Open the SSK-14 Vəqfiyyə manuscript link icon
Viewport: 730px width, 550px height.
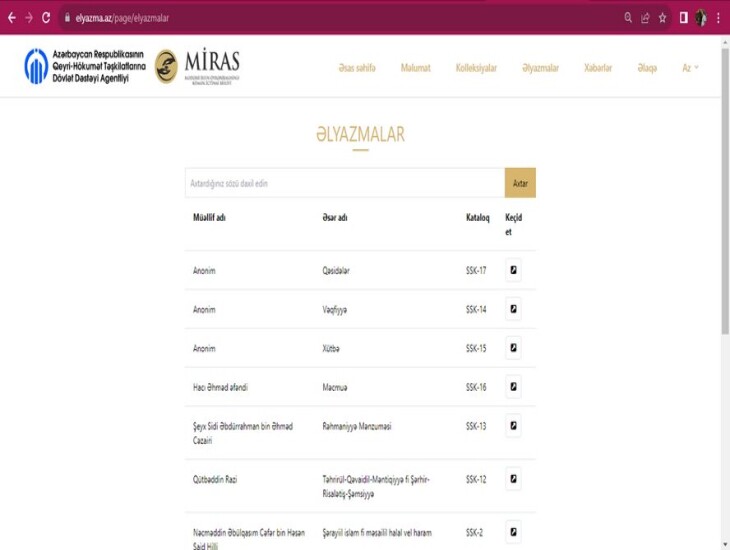(513, 309)
